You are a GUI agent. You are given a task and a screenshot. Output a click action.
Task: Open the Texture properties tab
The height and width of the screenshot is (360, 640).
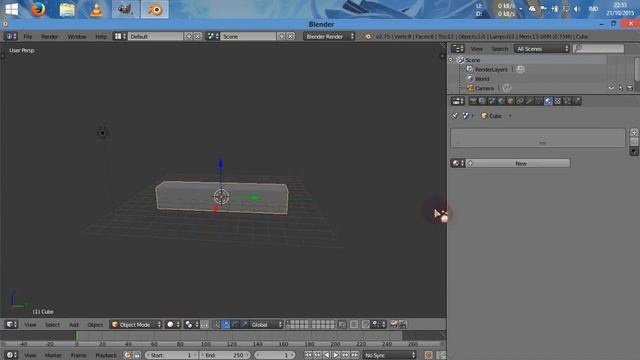pos(558,101)
